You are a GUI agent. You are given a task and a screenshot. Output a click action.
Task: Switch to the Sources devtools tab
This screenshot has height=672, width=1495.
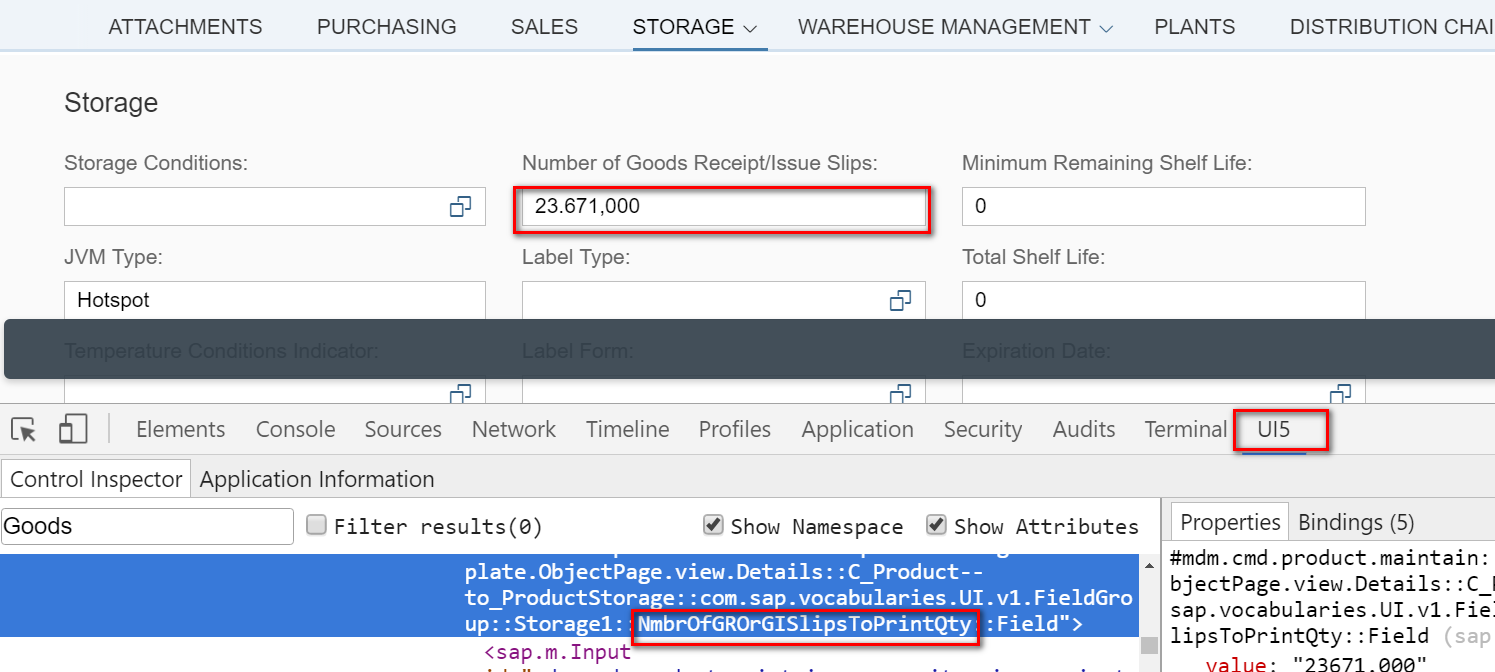tap(403, 429)
